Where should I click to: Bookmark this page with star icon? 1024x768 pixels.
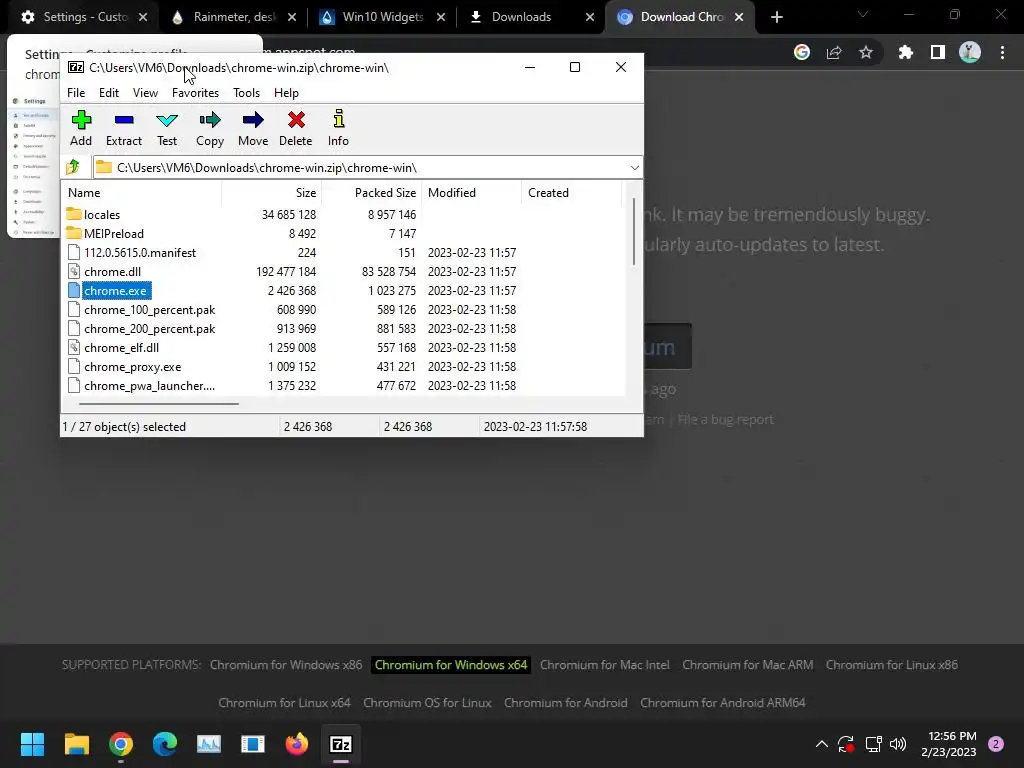866,52
